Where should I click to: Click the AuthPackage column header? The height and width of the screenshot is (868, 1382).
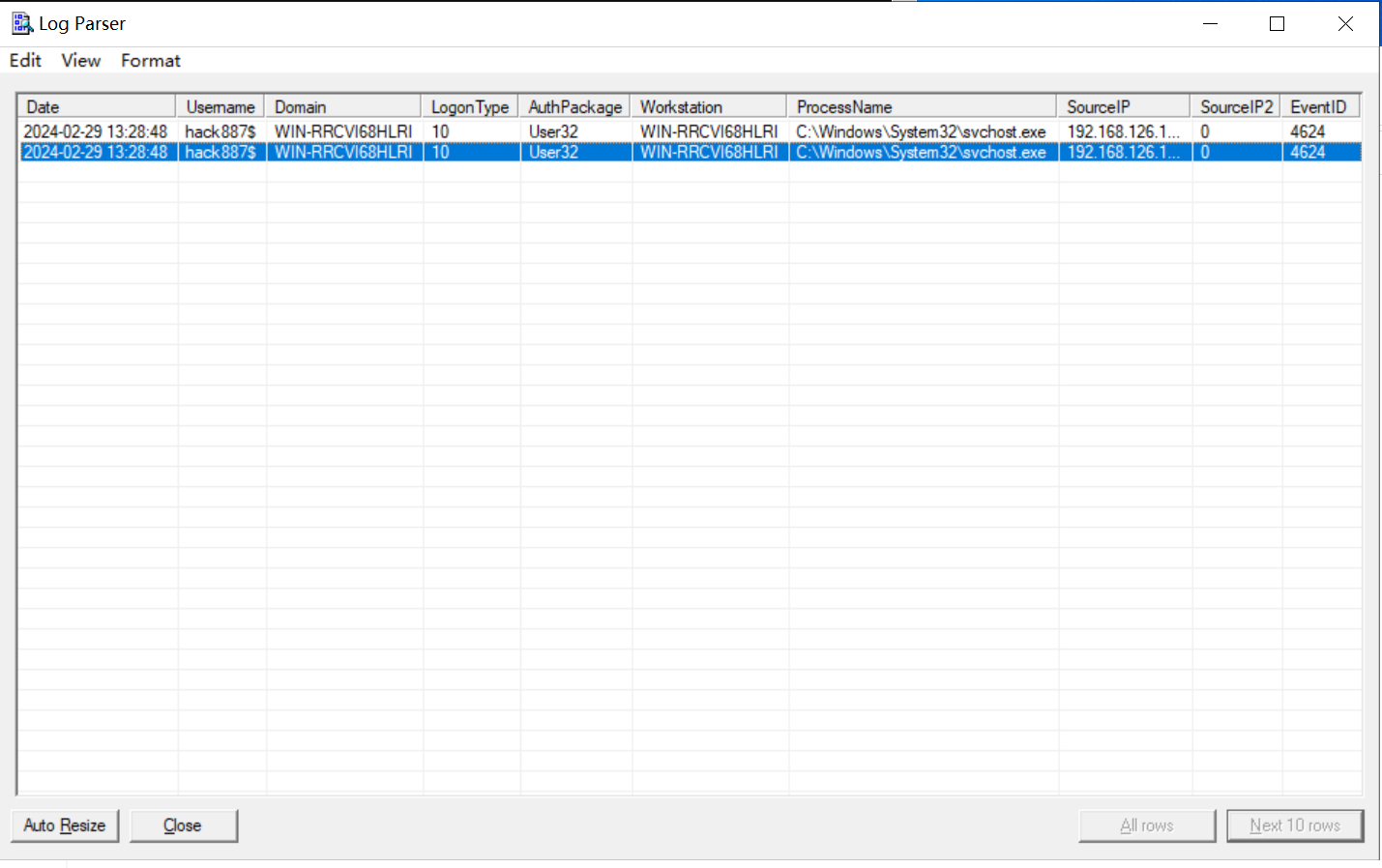pos(575,106)
